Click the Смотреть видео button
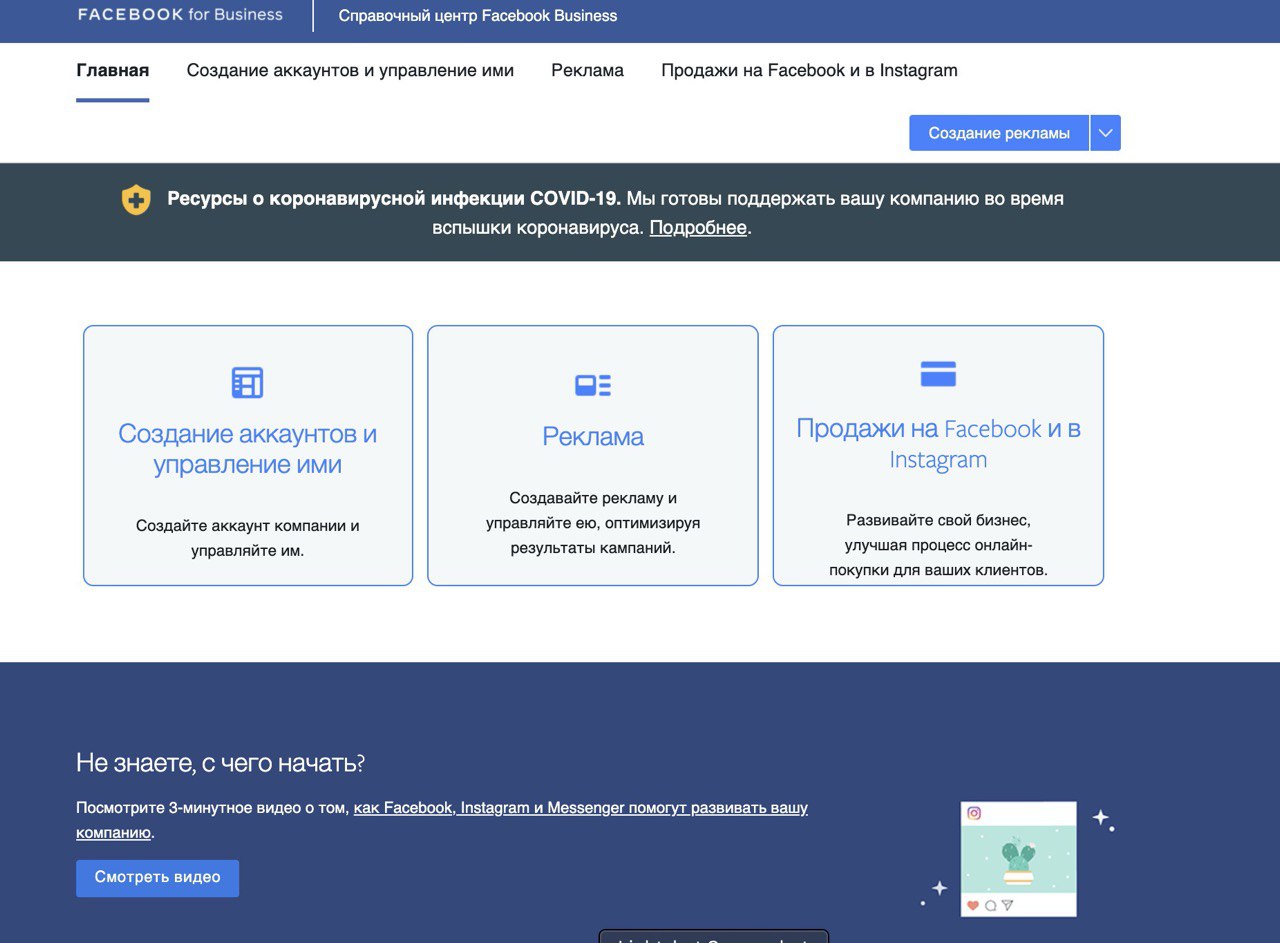This screenshot has width=1280, height=943. (x=157, y=877)
